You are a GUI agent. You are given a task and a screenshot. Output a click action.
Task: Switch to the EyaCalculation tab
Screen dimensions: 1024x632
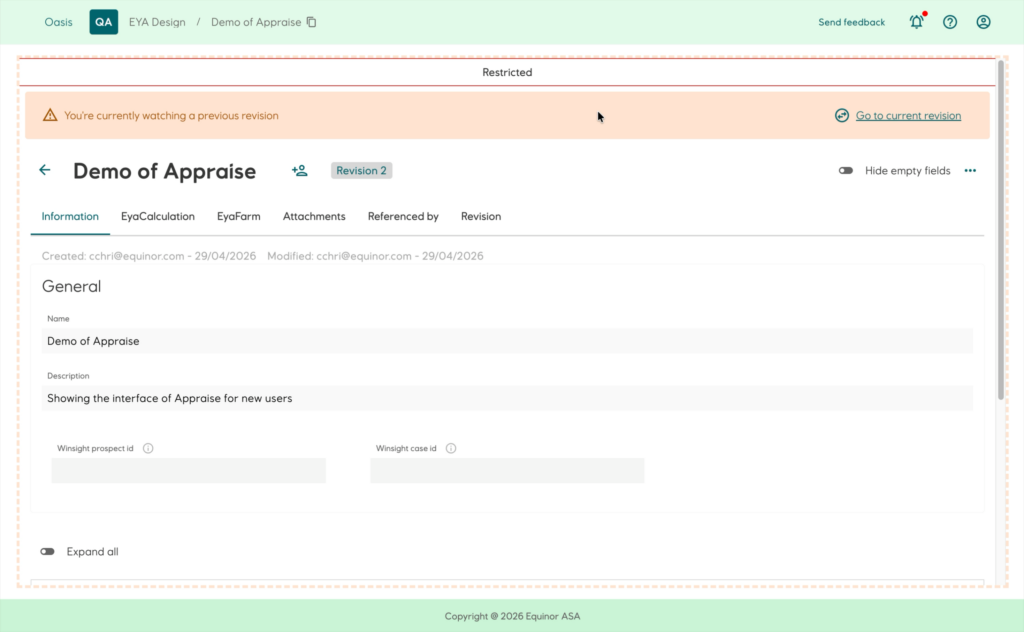[x=157, y=216]
